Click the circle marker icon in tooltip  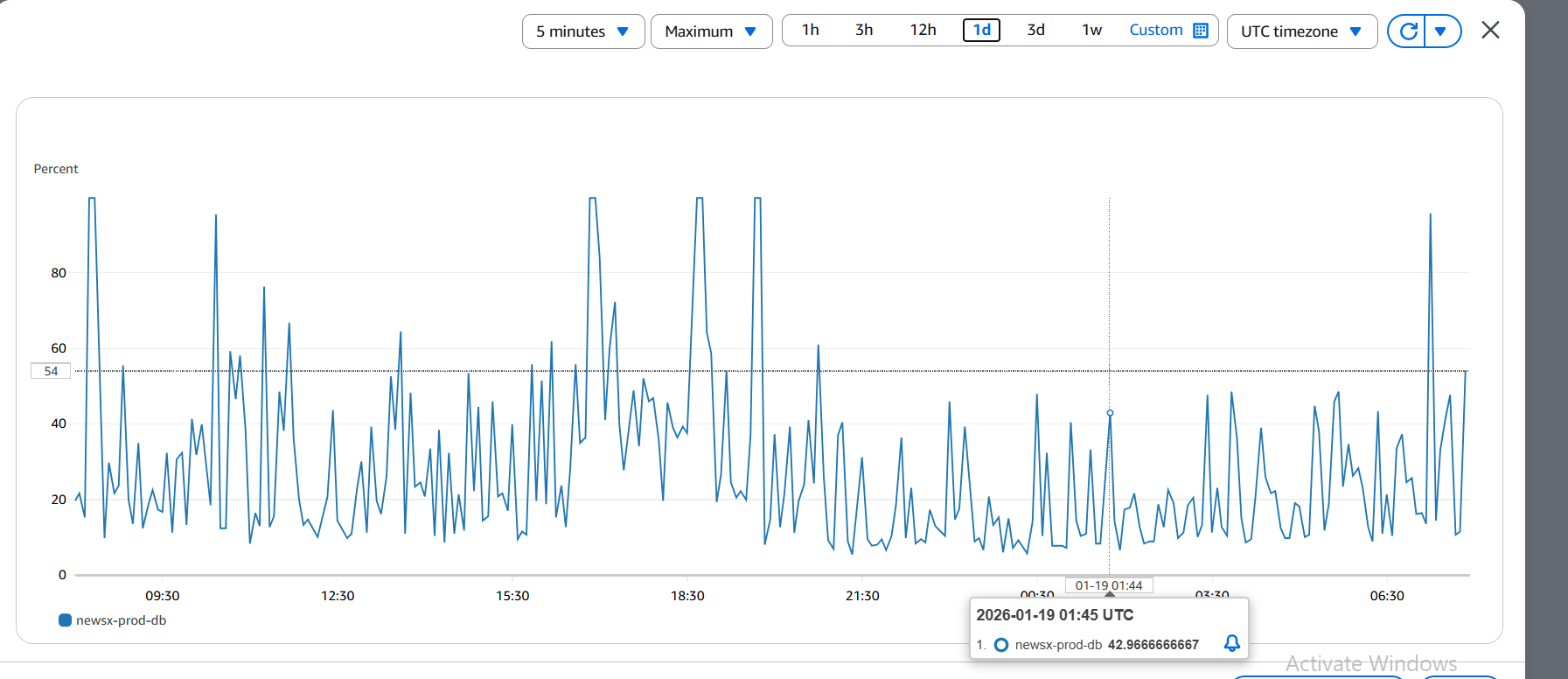point(1001,645)
